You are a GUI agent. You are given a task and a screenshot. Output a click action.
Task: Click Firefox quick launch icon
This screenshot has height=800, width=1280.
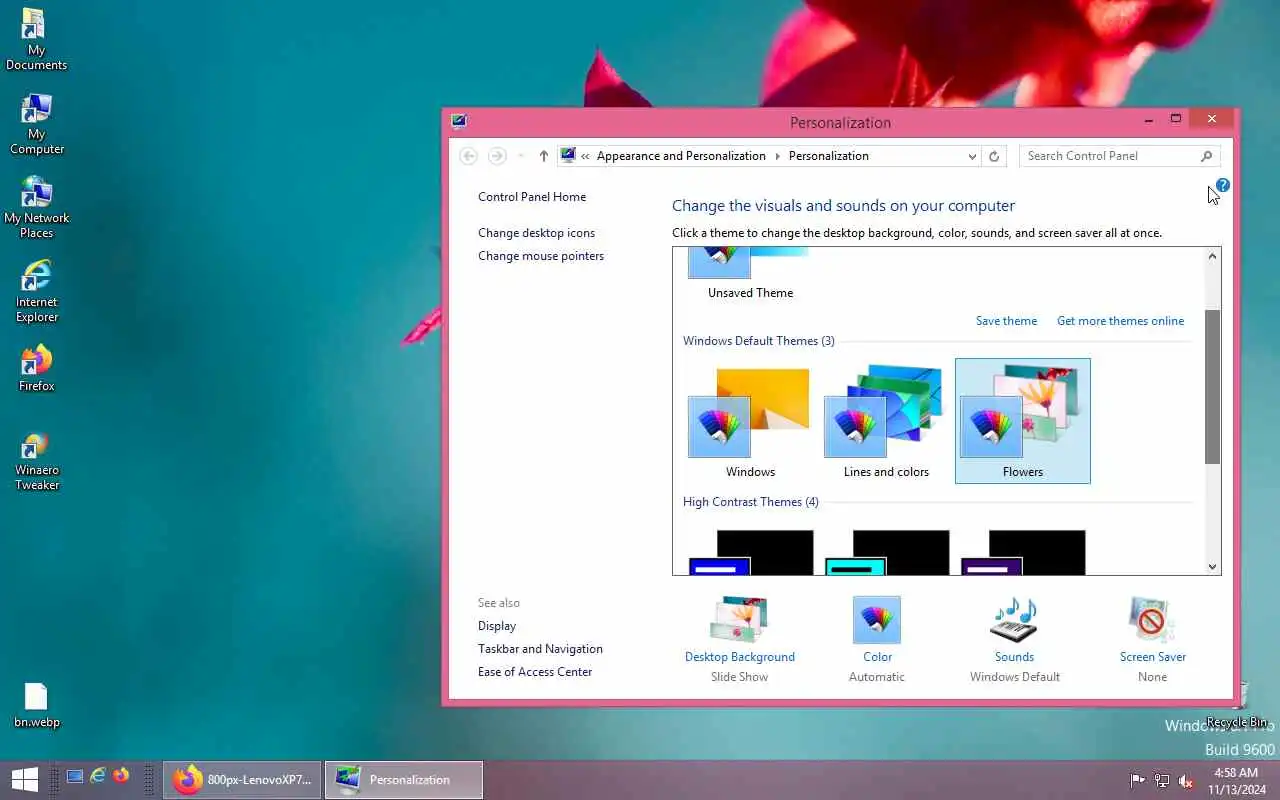(121, 776)
